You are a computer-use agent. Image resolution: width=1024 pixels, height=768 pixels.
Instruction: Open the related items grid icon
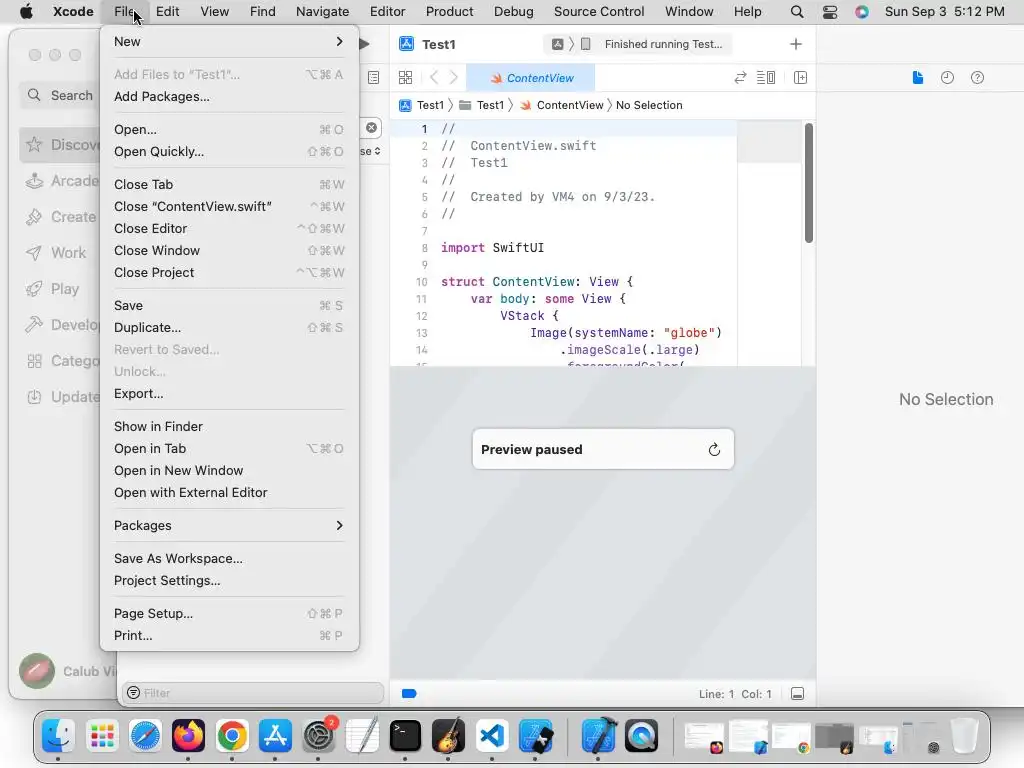coord(405,78)
